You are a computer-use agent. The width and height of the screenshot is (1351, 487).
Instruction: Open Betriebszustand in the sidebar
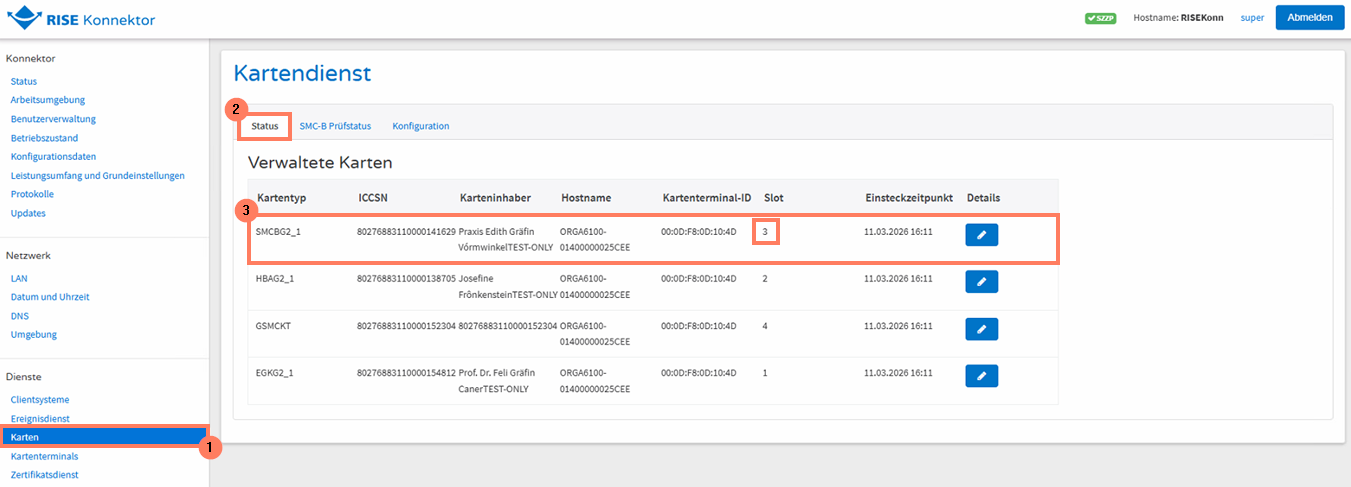44,138
